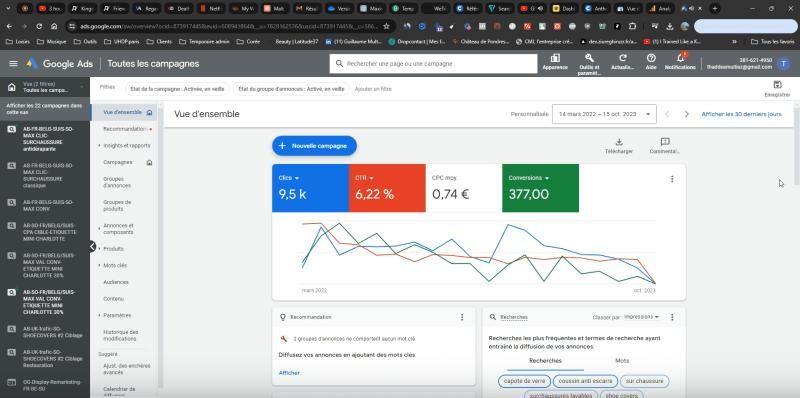
Task: Click the Télécharger download icon
Action: pyautogui.click(x=619, y=142)
